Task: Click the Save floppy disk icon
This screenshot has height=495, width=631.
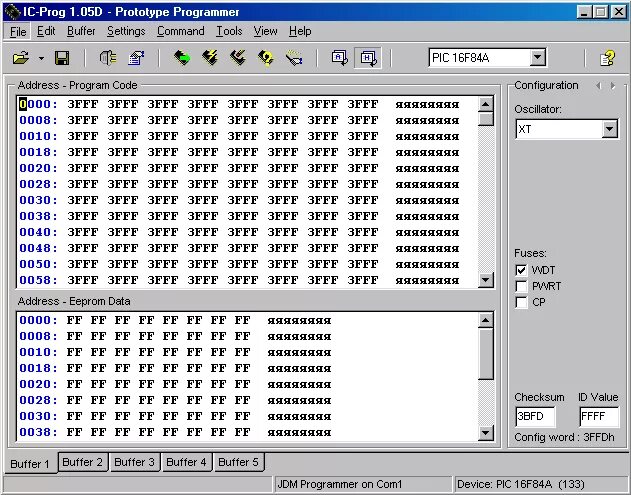Action: (x=62, y=58)
